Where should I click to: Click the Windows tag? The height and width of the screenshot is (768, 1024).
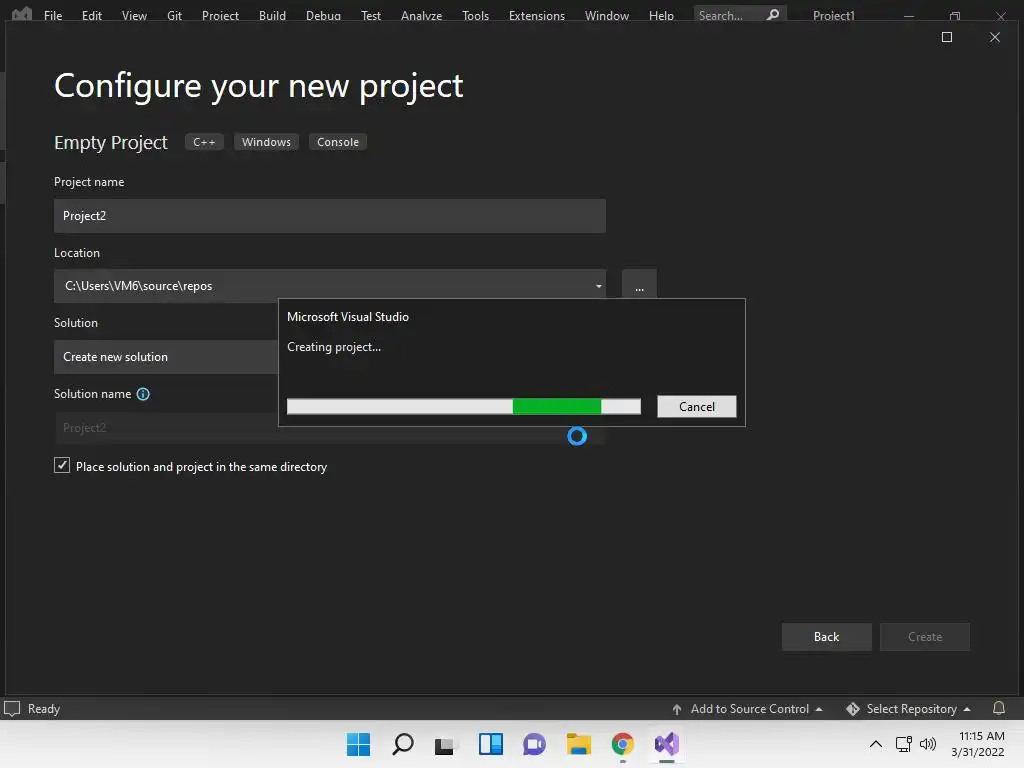266,142
